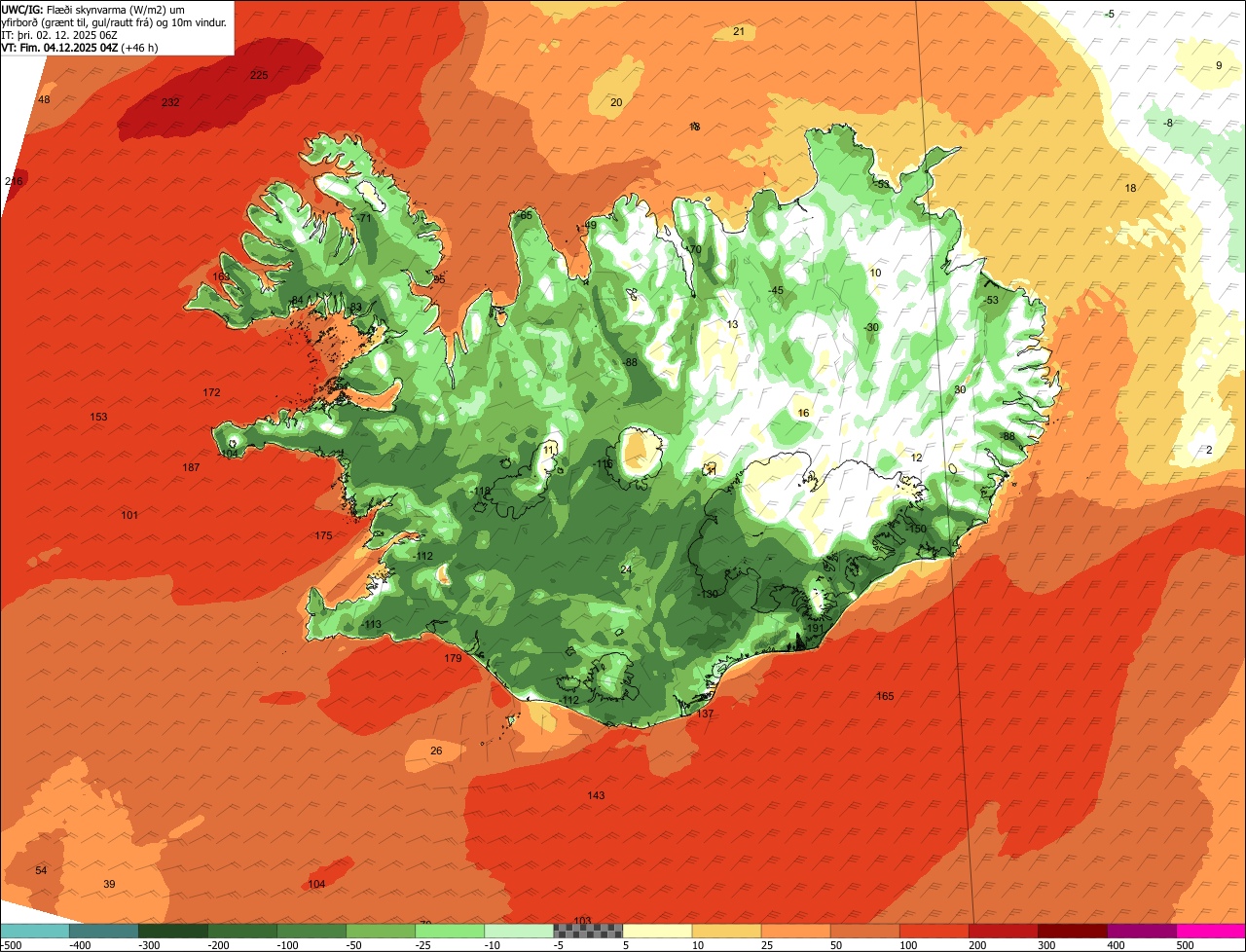Click the map value 2 east of Iceland
Image resolution: width=1246 pixels, height=952 pixels.
click(1209, 450)
